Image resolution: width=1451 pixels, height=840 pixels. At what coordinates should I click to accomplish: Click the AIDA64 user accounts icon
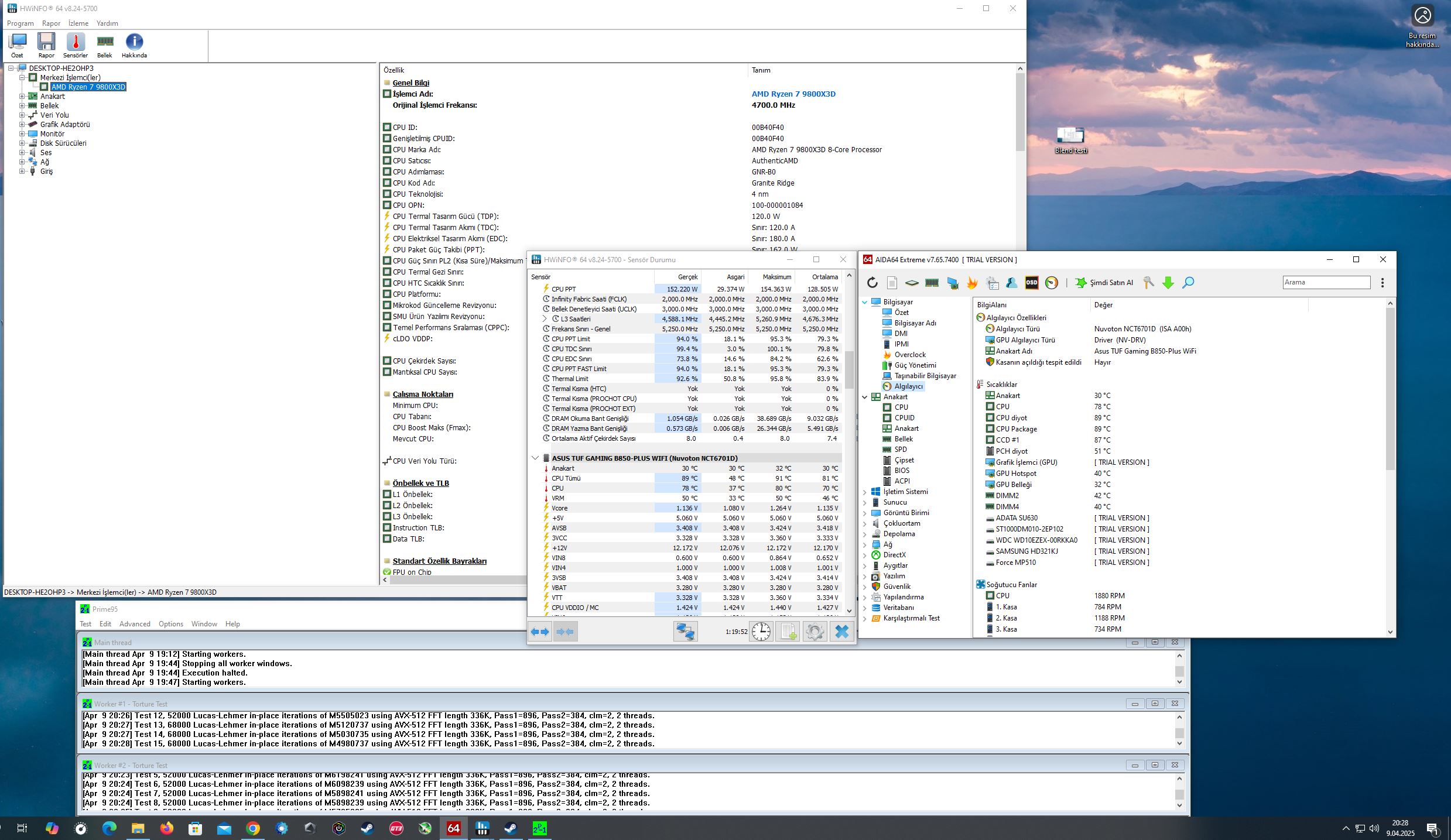click(x=1011, y=283)
